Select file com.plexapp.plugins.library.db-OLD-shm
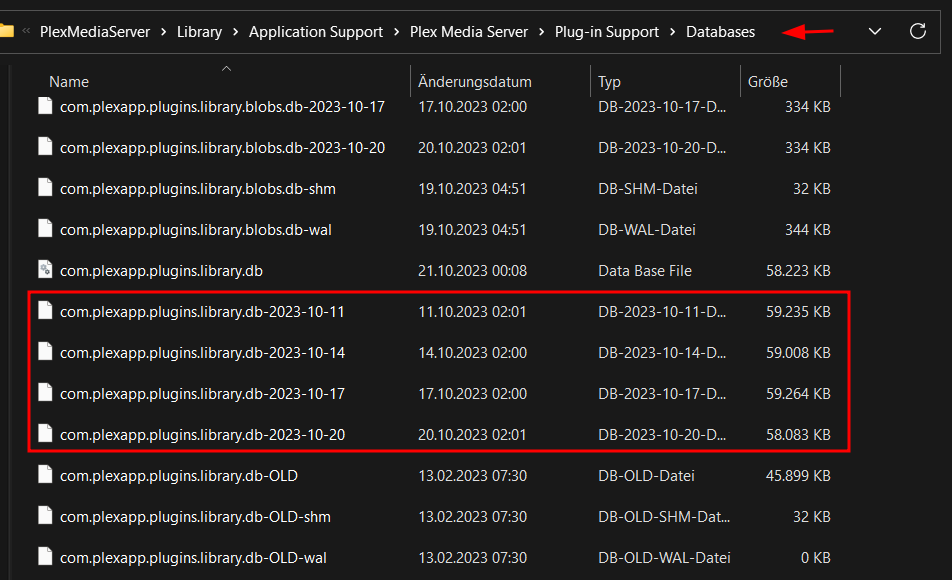This screenshot has height=580, width=952. point(195,517)
